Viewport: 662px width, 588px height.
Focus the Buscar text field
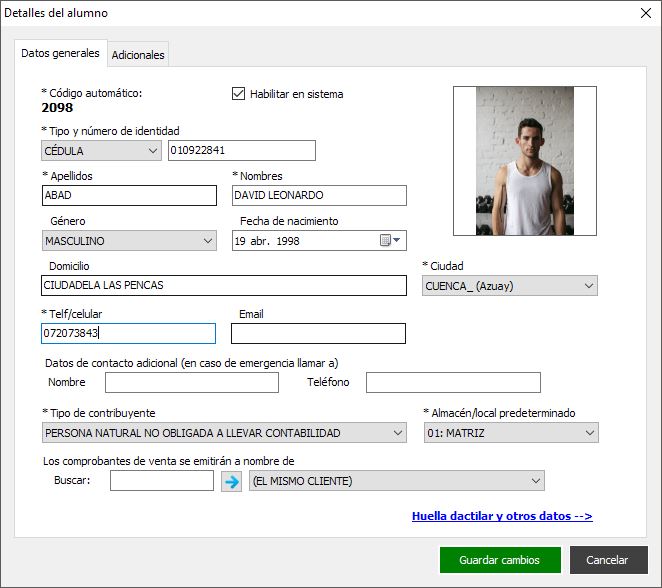pos(162,481)
